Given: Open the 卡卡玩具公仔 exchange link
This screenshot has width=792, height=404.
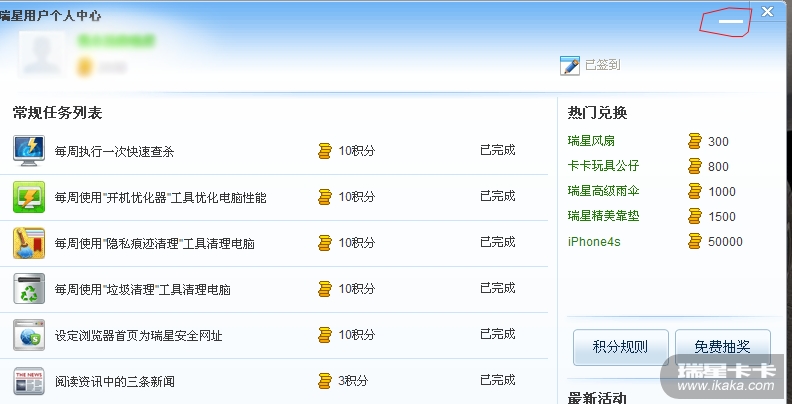Looking at the screenshot, I should pos(603,166).
